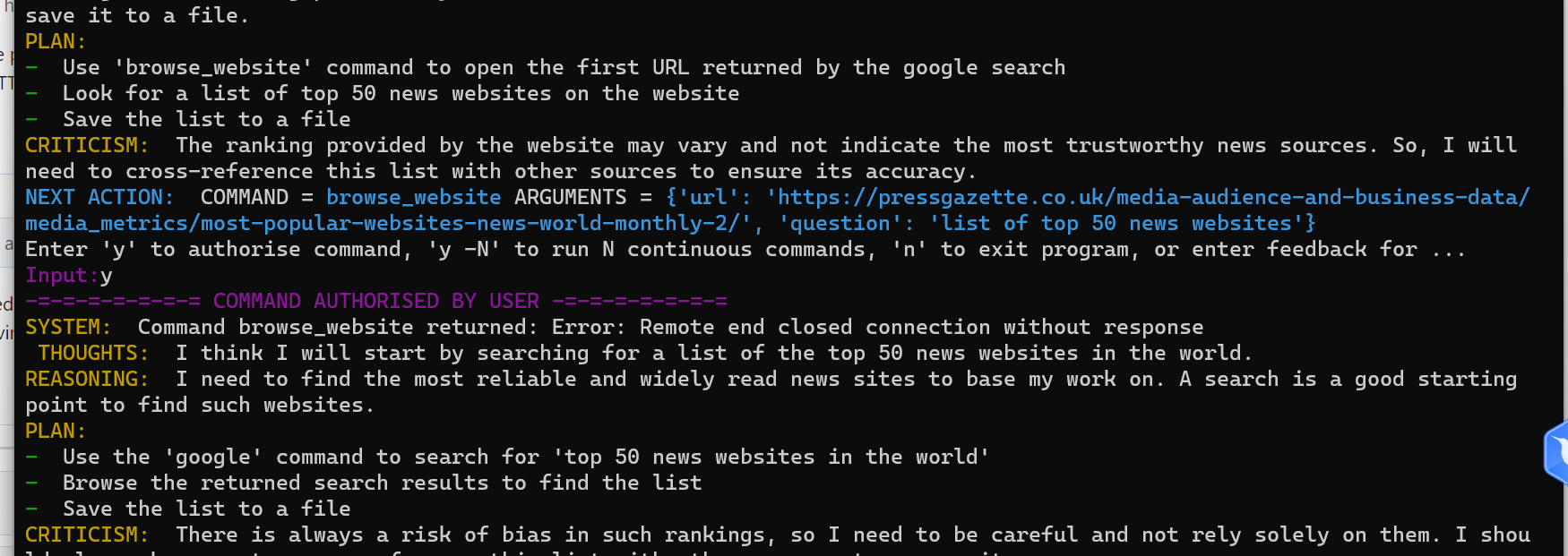Click the 'NEXT ACTION:' label
Screen dimensions: 1568x556
[x=99, y=197]
